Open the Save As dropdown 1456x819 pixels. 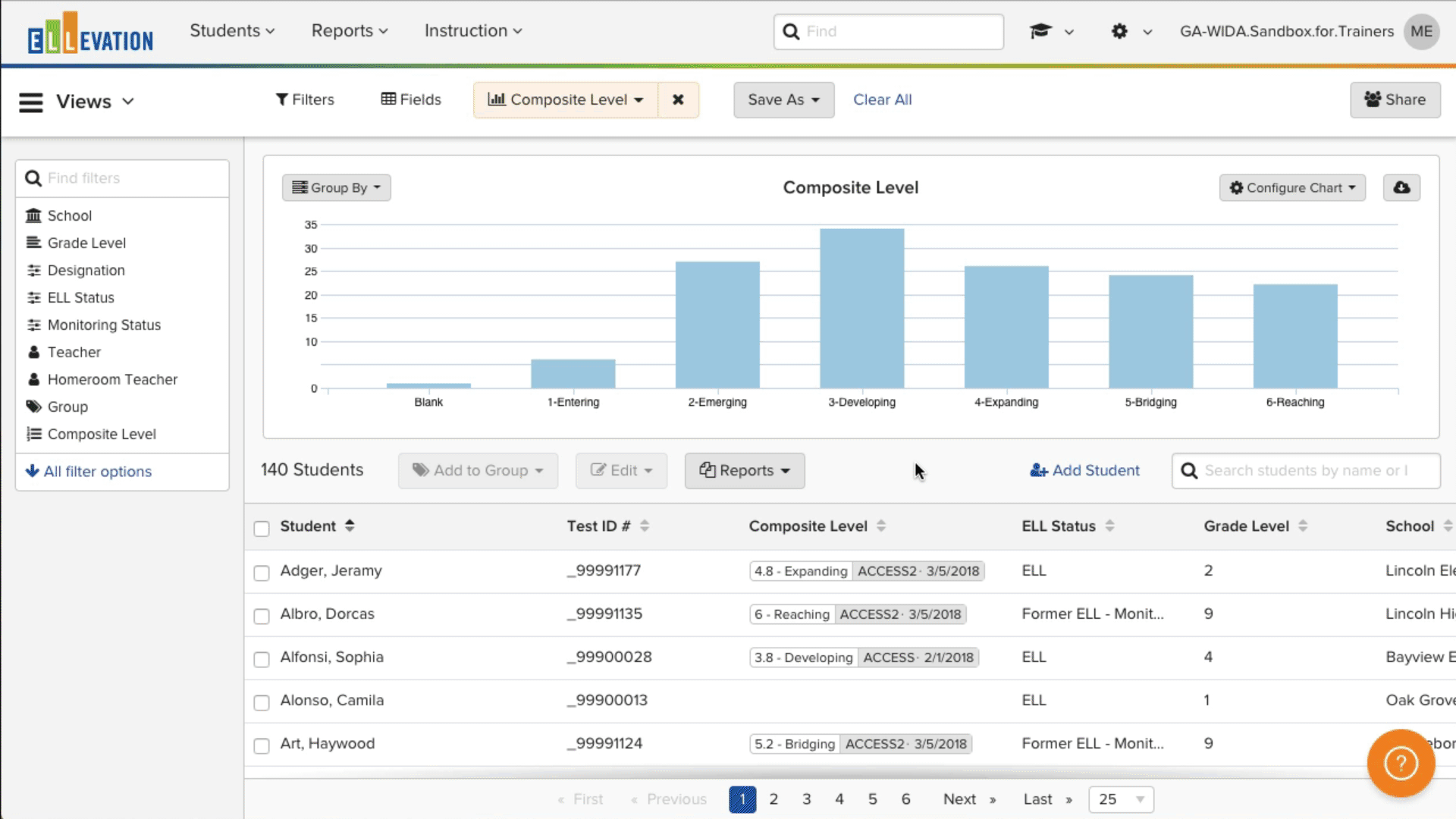(x=783, y=99)
